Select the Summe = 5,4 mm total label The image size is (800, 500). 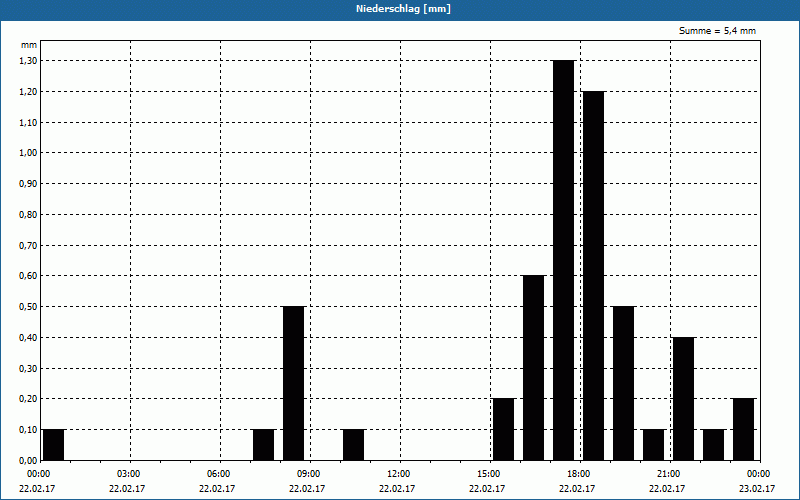[717, 31]
